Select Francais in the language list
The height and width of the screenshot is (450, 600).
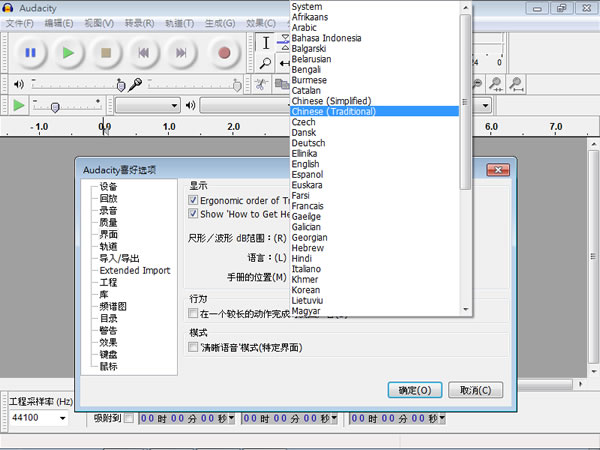(308, 206)
